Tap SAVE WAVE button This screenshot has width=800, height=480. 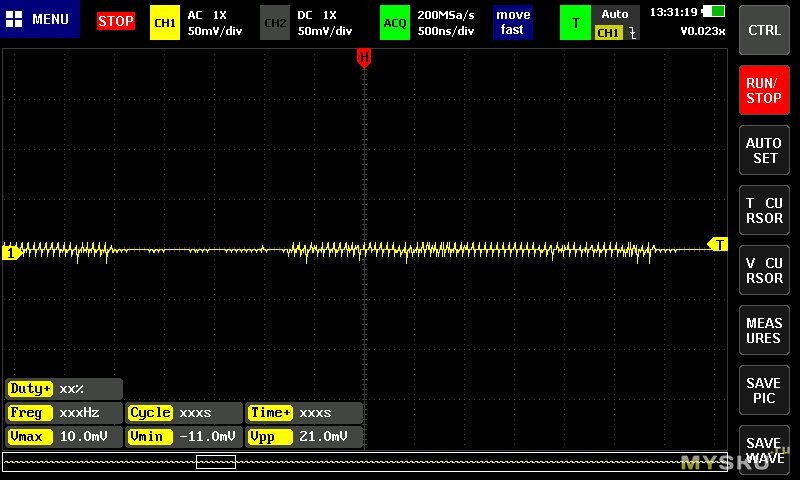tap(764, 450)
